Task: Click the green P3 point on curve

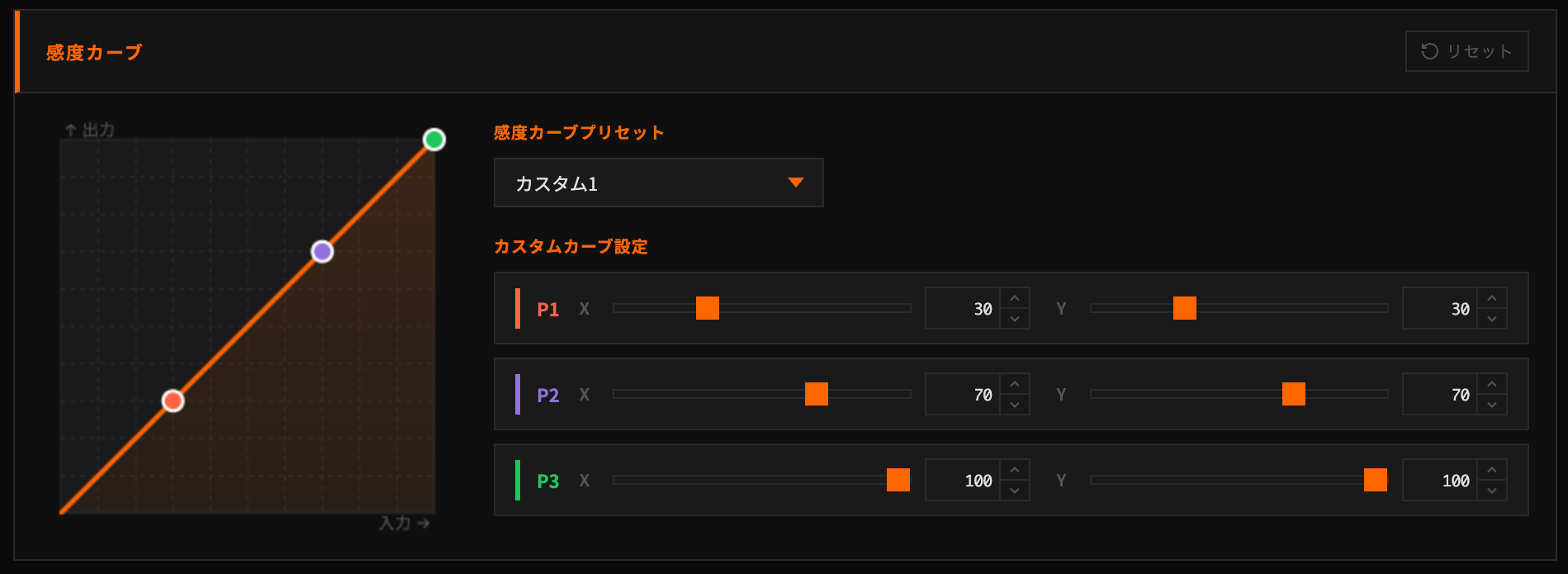Action: [x=434, y=140]
